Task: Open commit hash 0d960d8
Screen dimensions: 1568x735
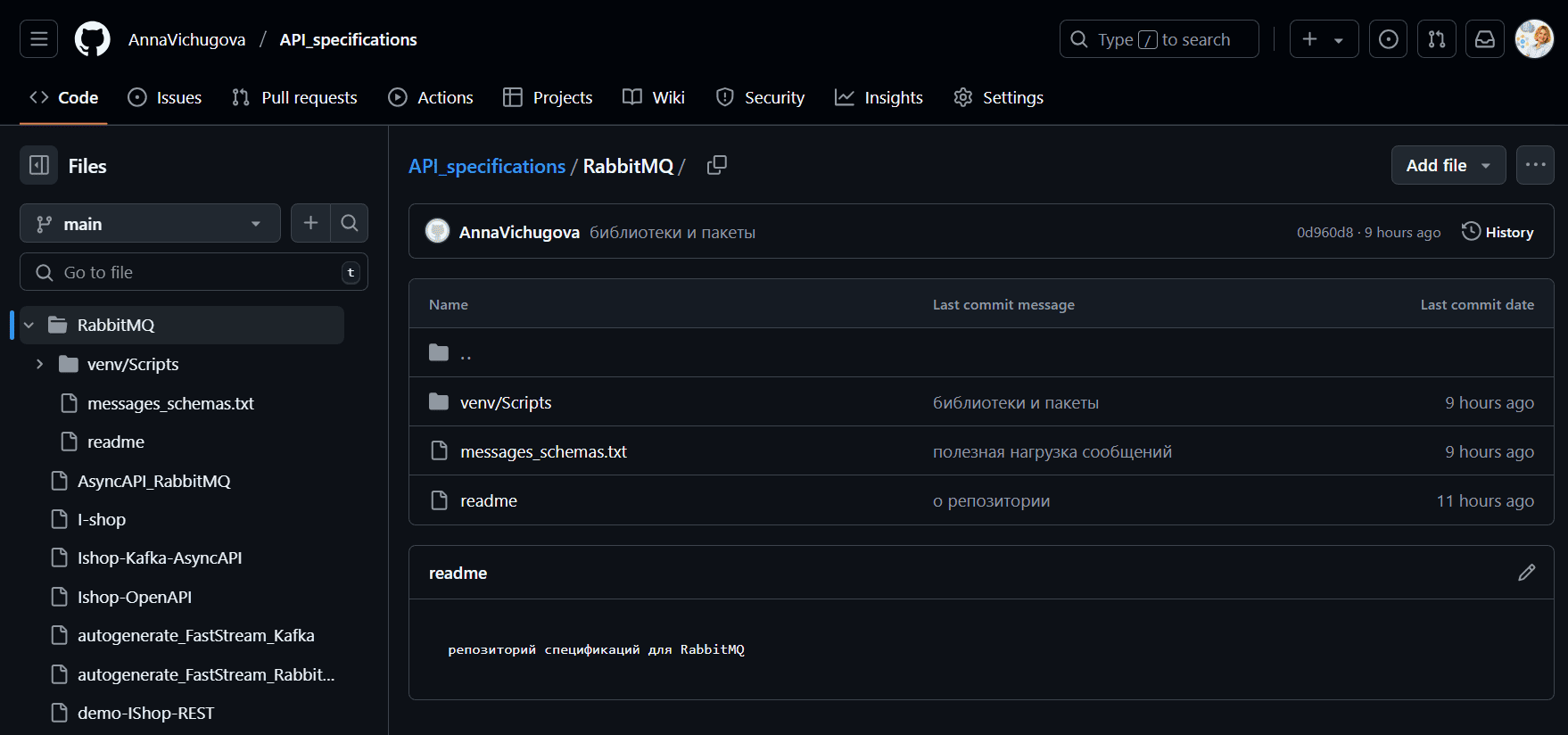Action: point(1325,232)
